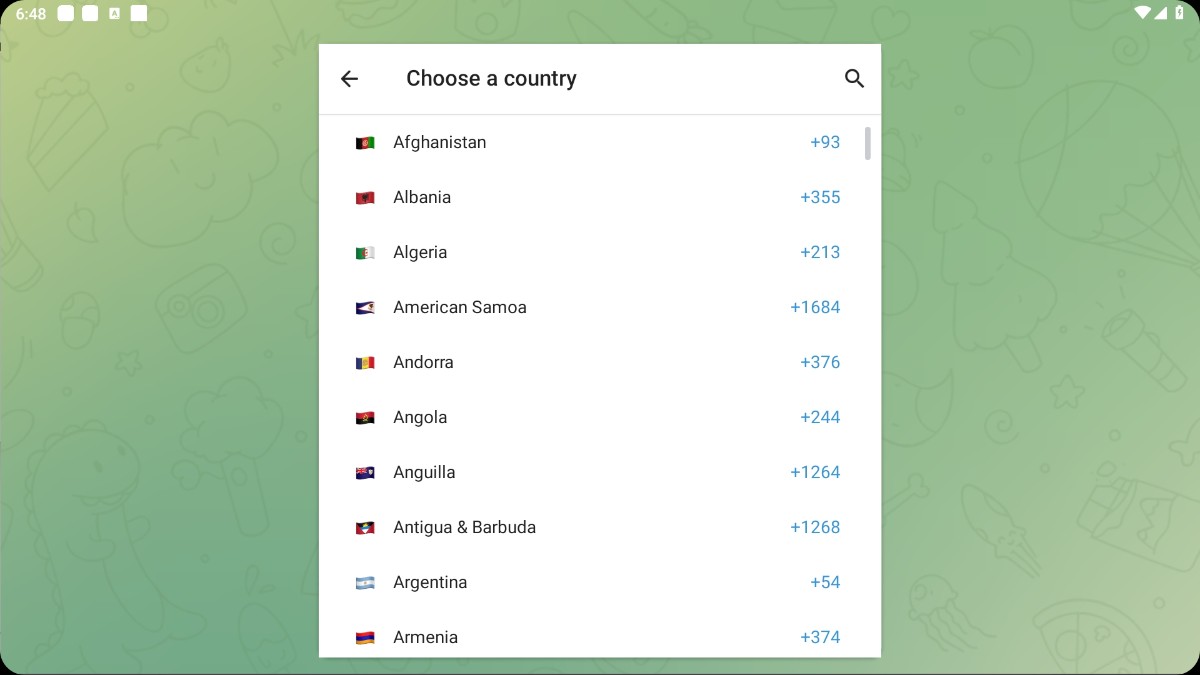Tap the American Samoa flag icon
Viewport: 1200px width, 675px height.
click(365, 308)
